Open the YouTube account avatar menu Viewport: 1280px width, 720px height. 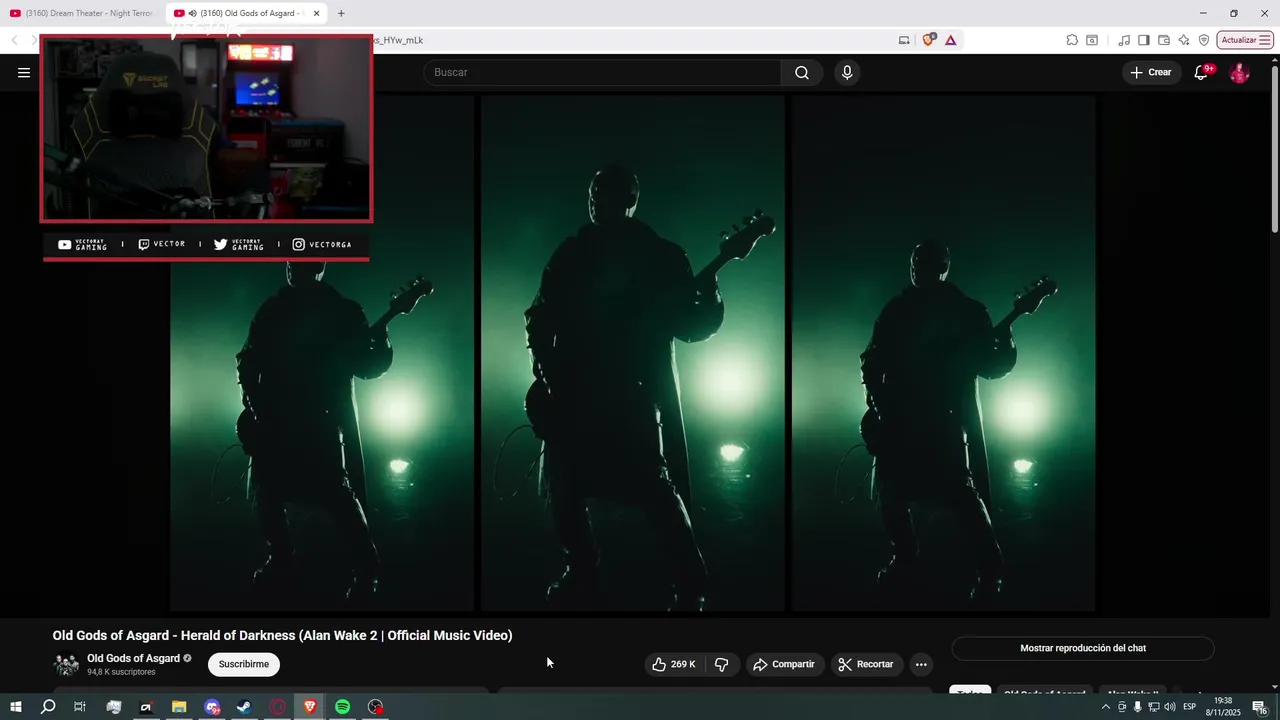click(1239, 72)
